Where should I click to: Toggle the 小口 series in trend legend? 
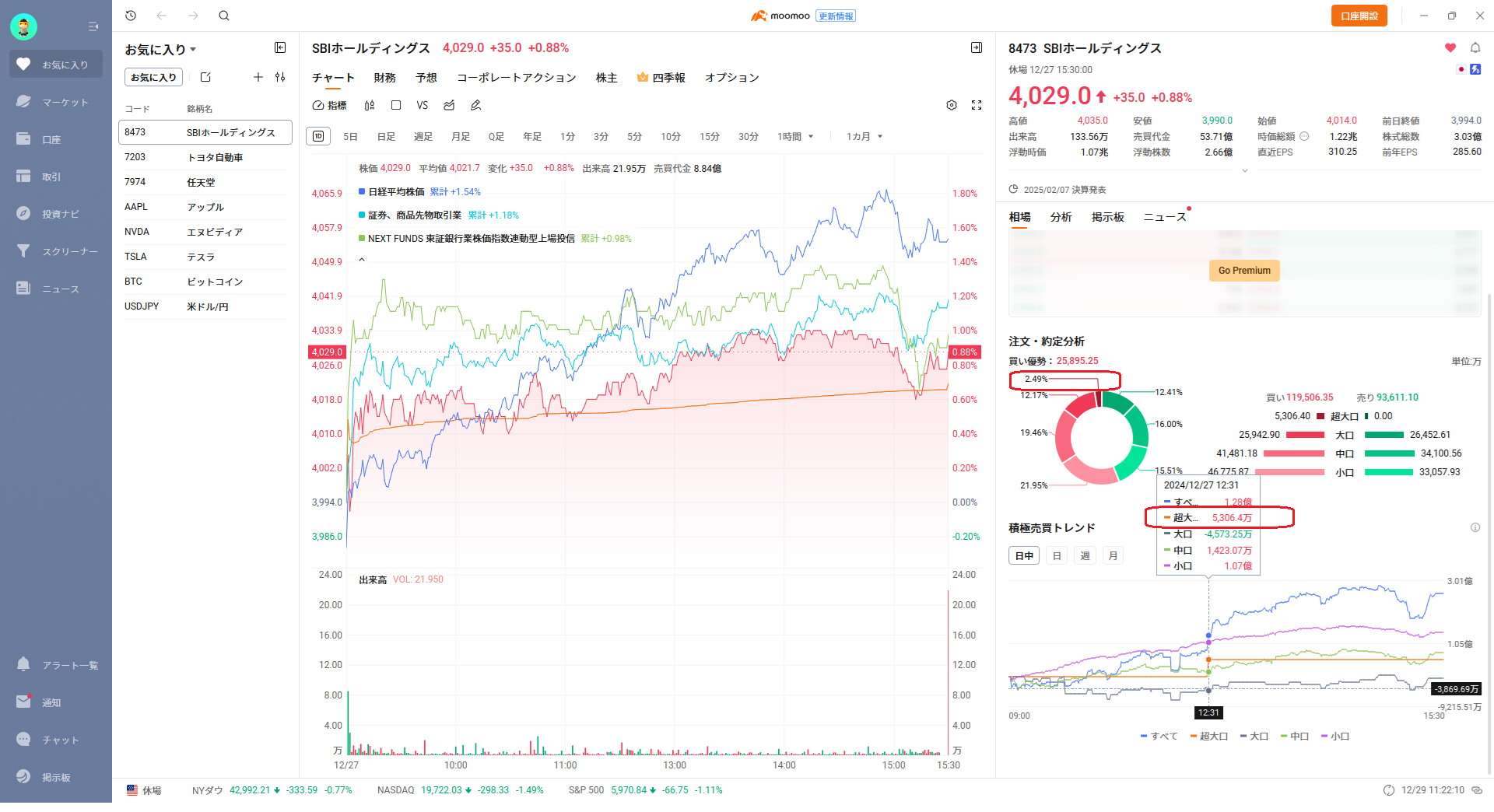point(1335,736)
